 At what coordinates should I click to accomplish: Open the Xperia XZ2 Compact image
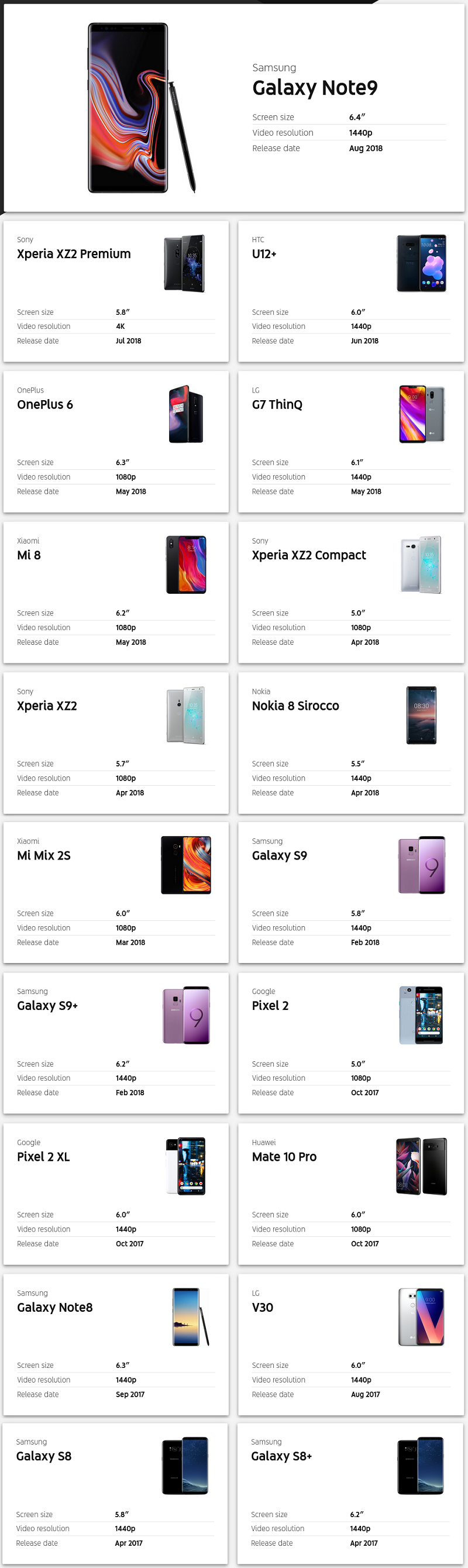pos(421,564)
